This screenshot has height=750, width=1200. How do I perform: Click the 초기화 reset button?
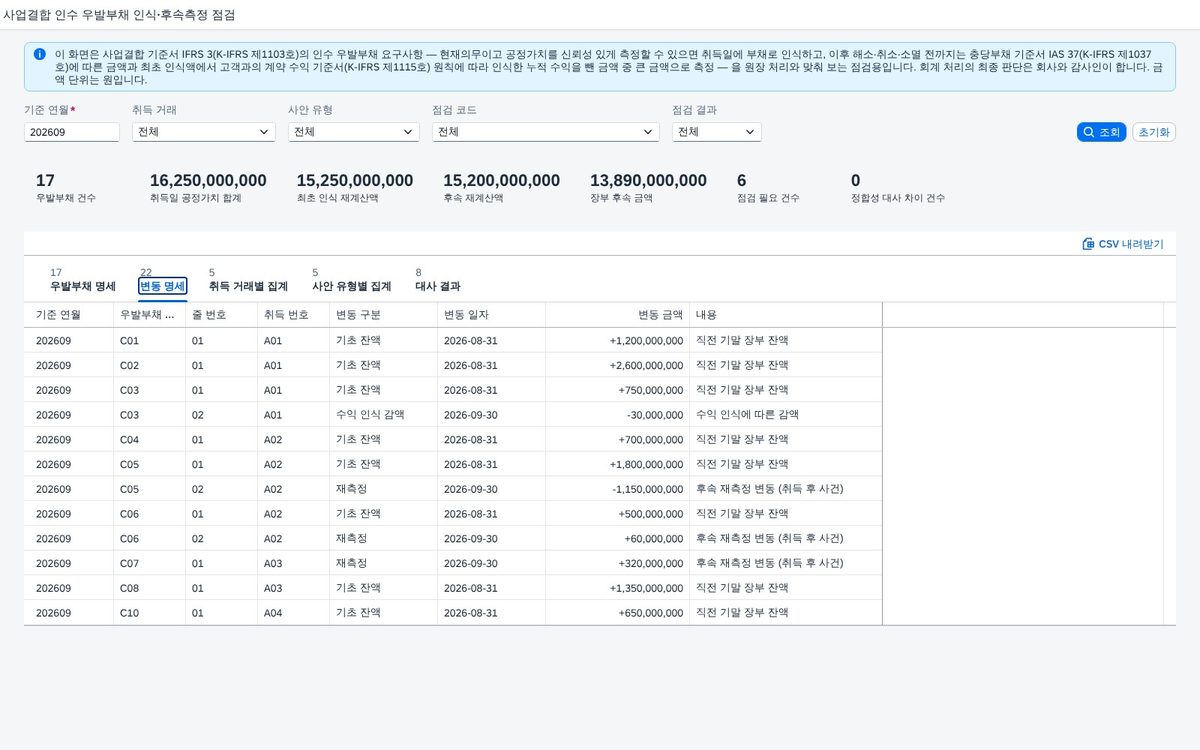pyautogui.click(x=1154, y=132)
